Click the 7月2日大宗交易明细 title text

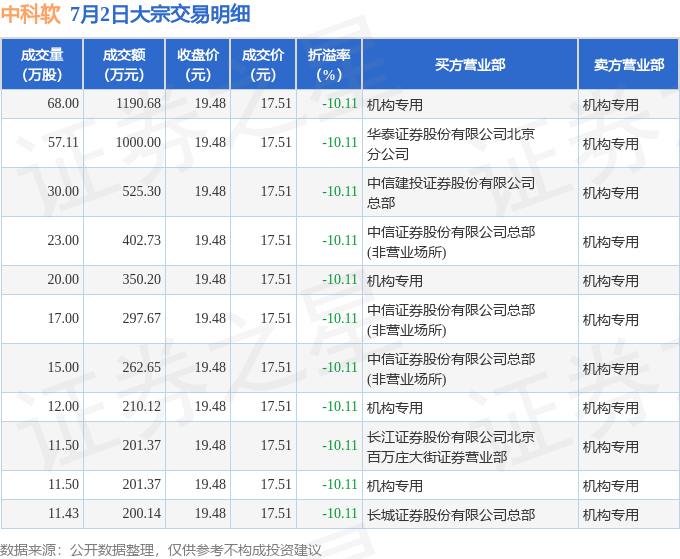[160, 14]
